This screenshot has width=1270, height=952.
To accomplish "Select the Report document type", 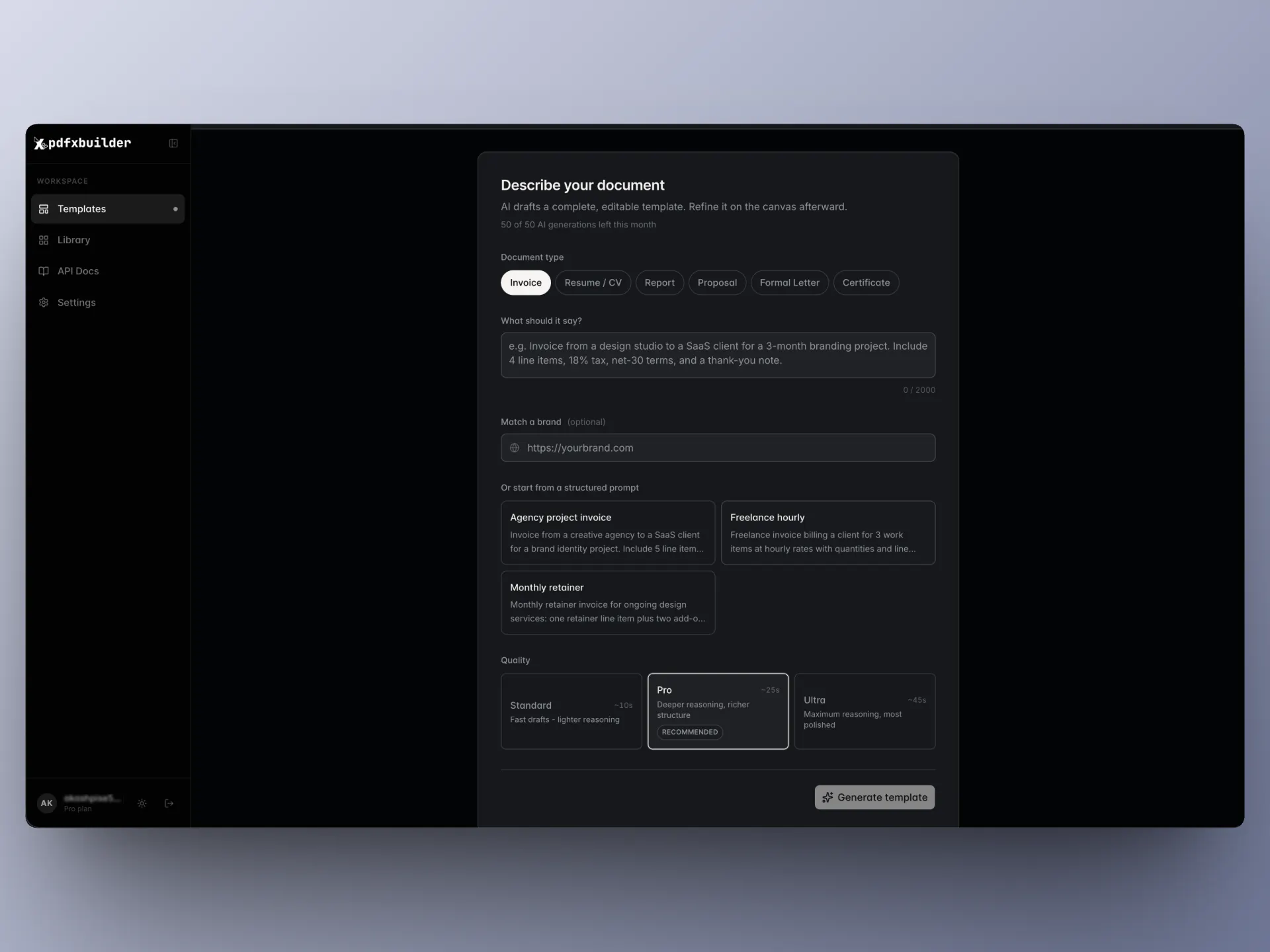I will (x=659, y=282).
